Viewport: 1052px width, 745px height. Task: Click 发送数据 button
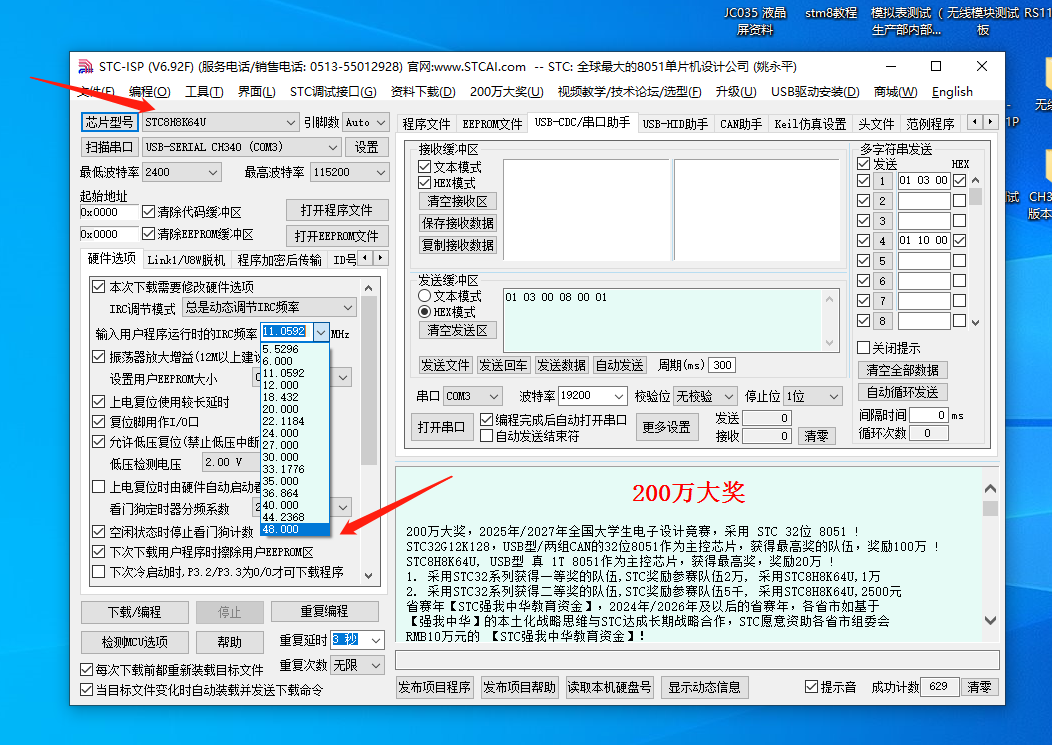click(561, 365)
